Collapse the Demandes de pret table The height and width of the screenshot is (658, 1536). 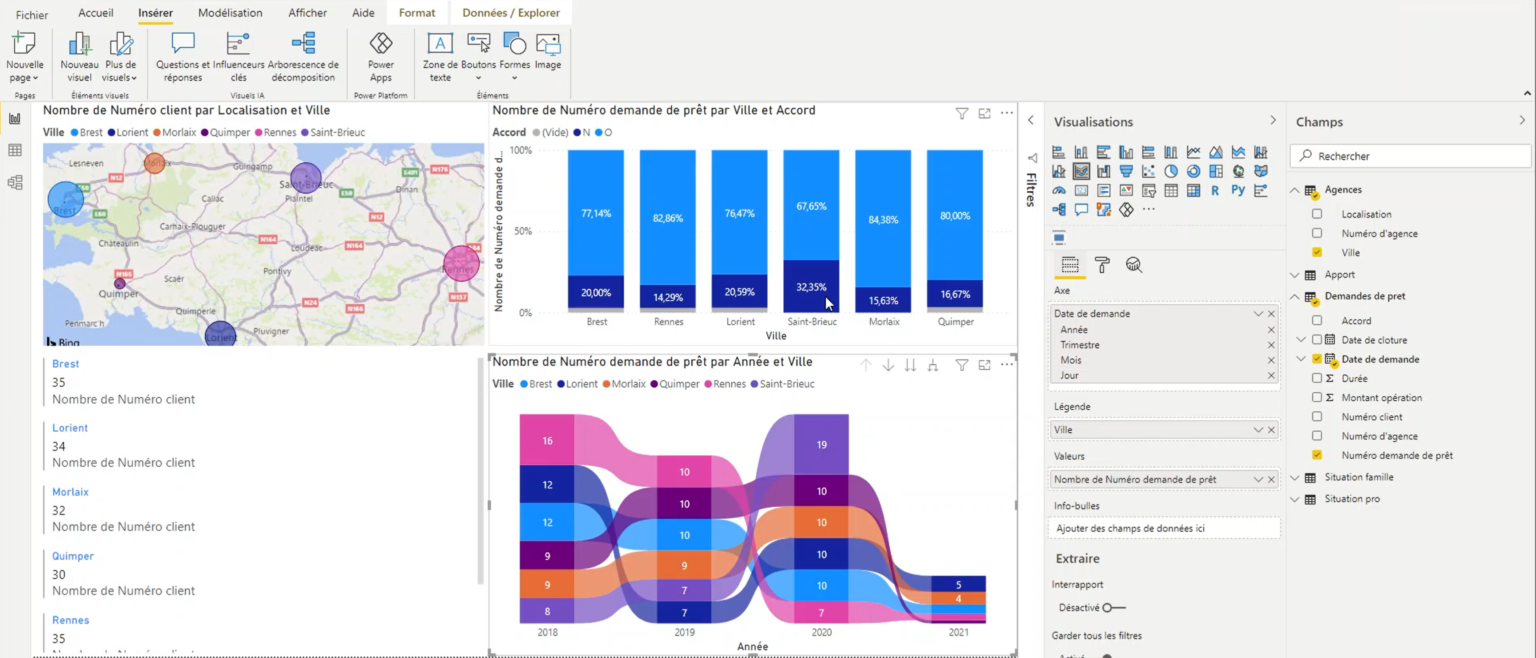(1294, 295)
